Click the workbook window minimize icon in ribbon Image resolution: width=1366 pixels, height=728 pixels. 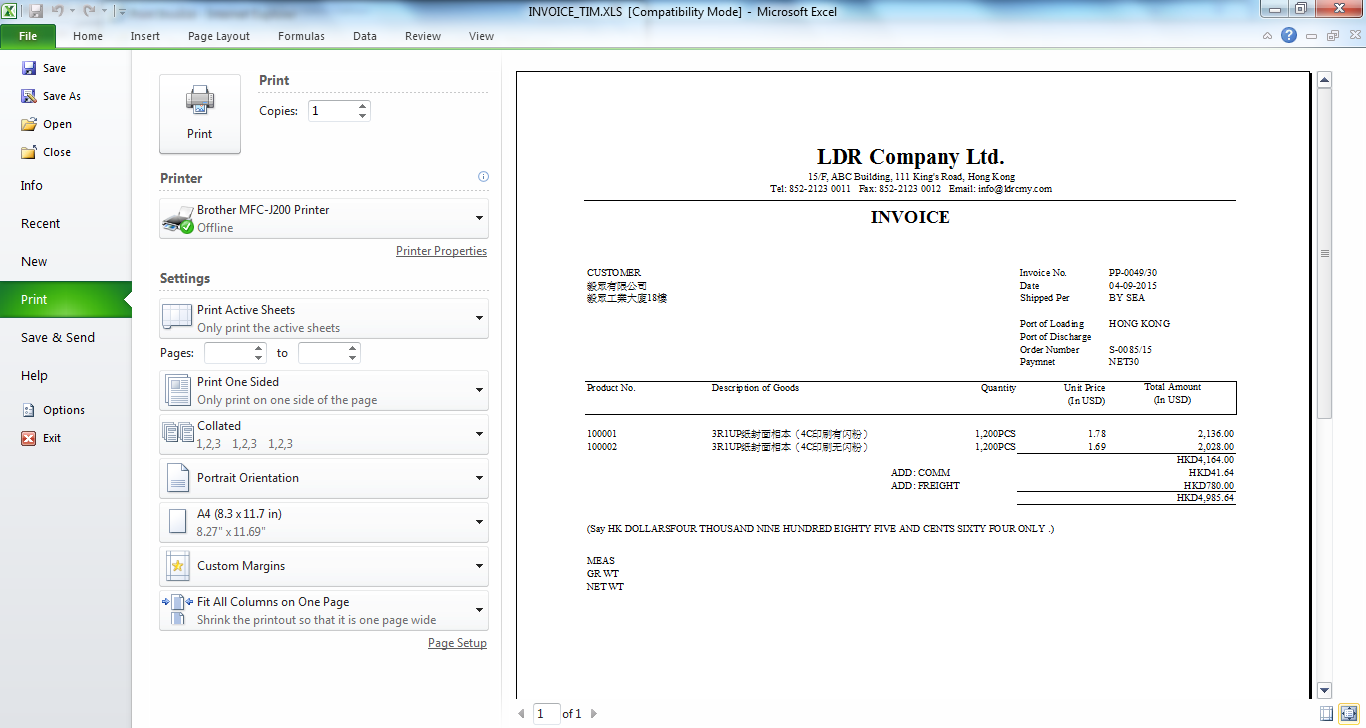click(x=1312, y=36)
